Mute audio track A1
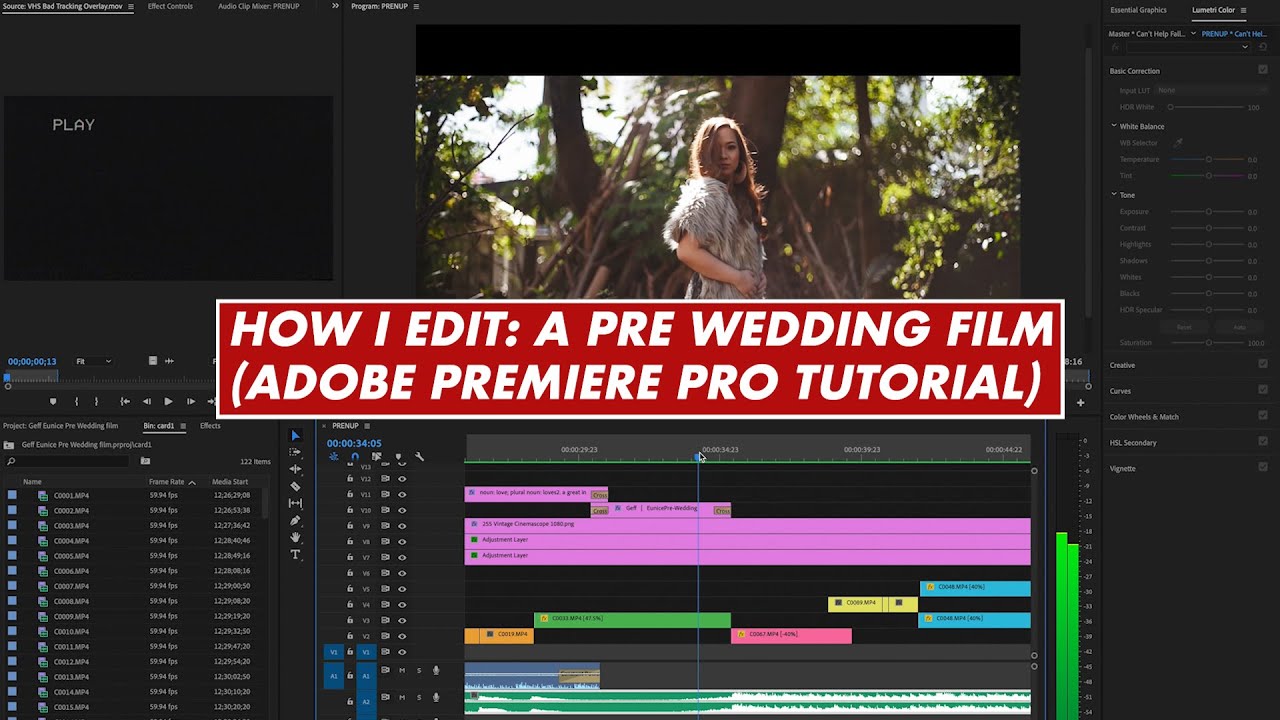1280x720 pixels. (x=402, y=670)
